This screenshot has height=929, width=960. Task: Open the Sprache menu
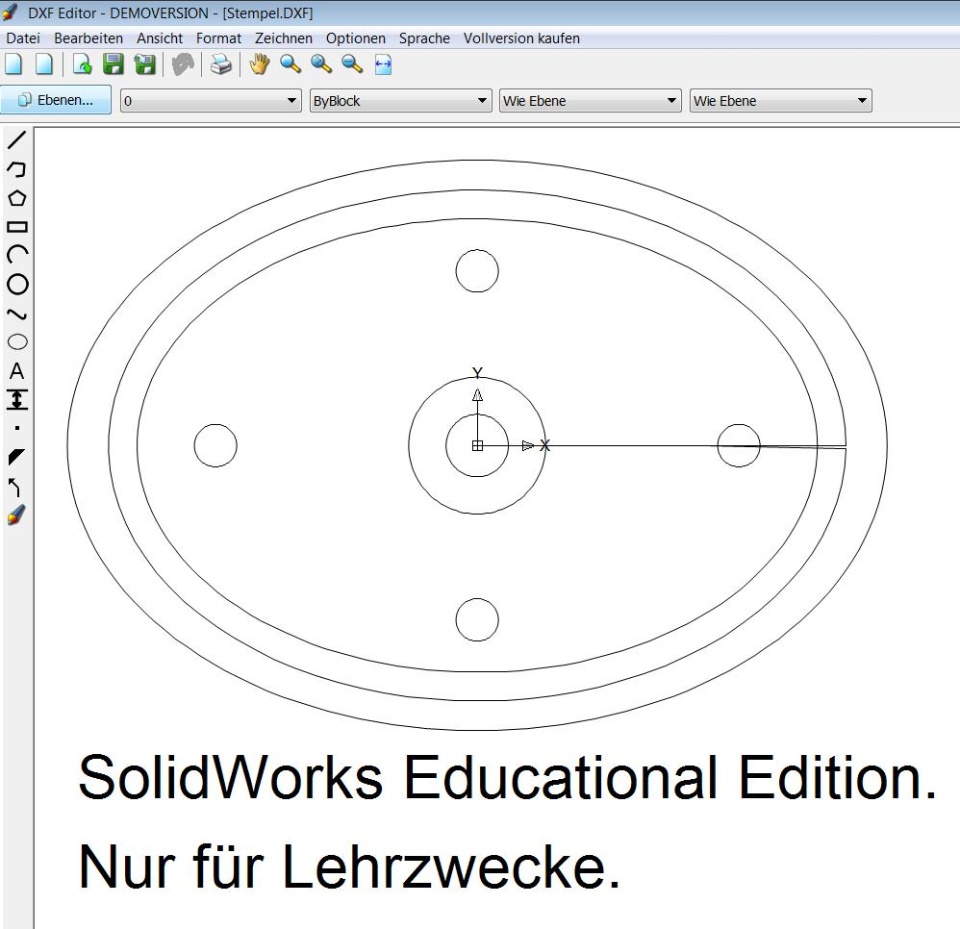(424, 38)
